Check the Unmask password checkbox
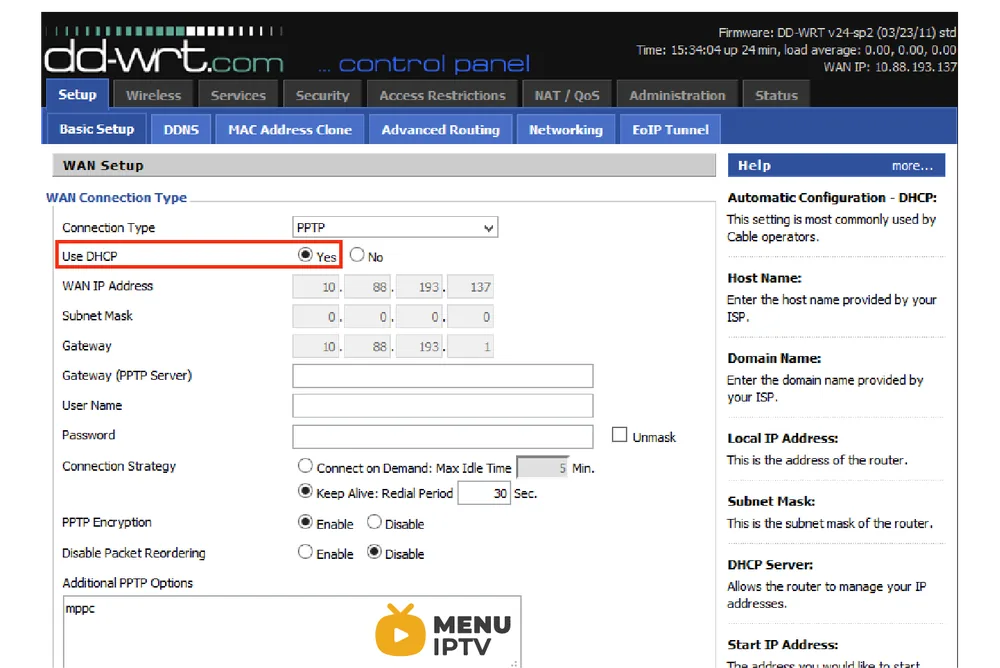Screen dimensions: 1000x668 [619, 435]
